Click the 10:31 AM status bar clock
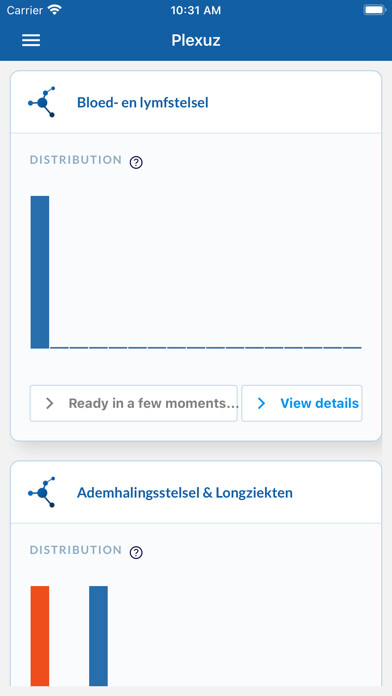The height and width of the screenshot is (696, 392). (x=196, y=11)
